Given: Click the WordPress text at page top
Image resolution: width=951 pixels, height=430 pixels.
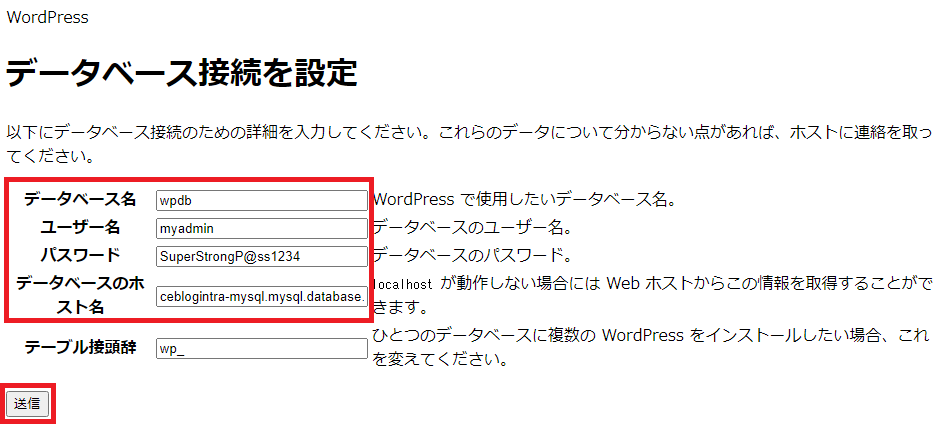Looking at the screenshot, I should (47, 17).
